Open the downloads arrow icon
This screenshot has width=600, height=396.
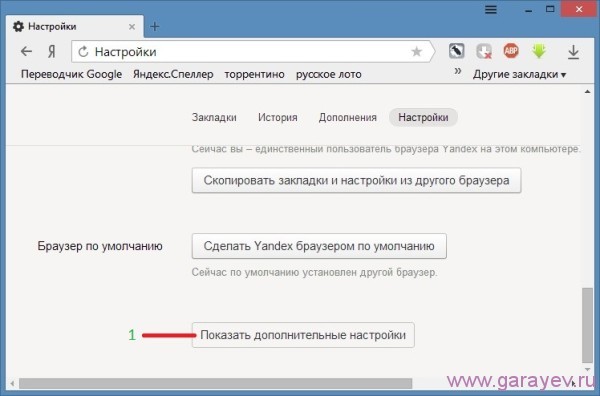coord(573,52)
